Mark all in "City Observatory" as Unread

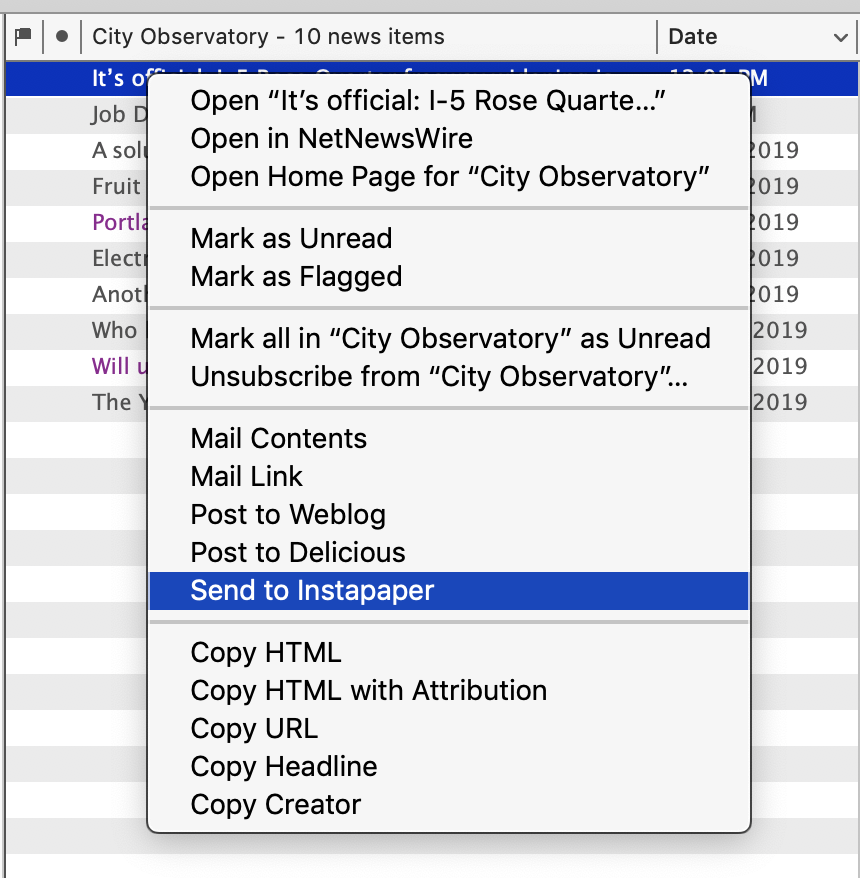point(448,339)
